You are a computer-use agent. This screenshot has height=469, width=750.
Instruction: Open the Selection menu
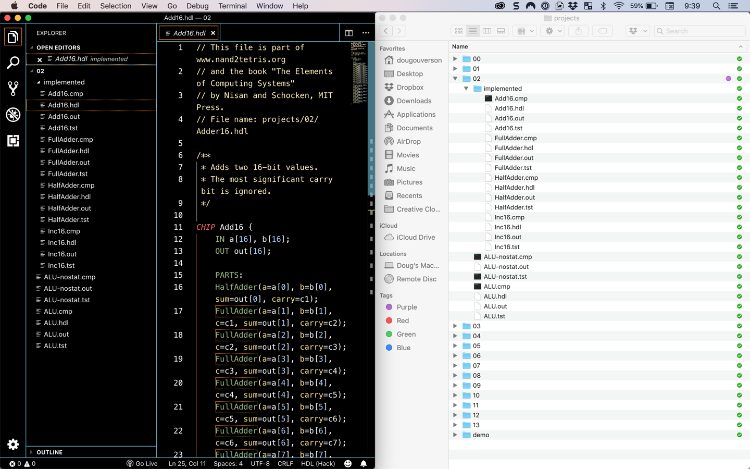click(115, 6)
